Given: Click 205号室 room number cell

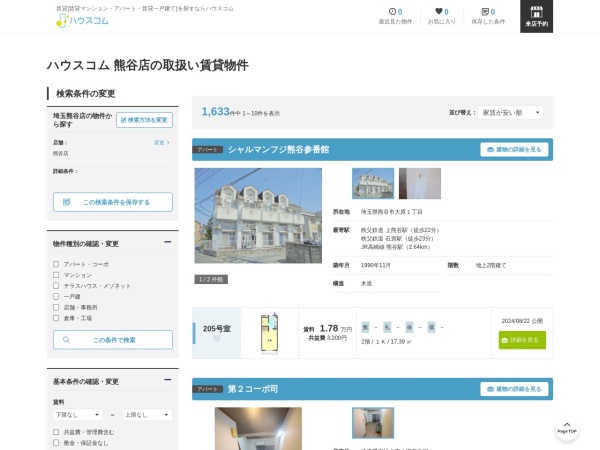Looking at the screenshot, I should coord(217,333).
